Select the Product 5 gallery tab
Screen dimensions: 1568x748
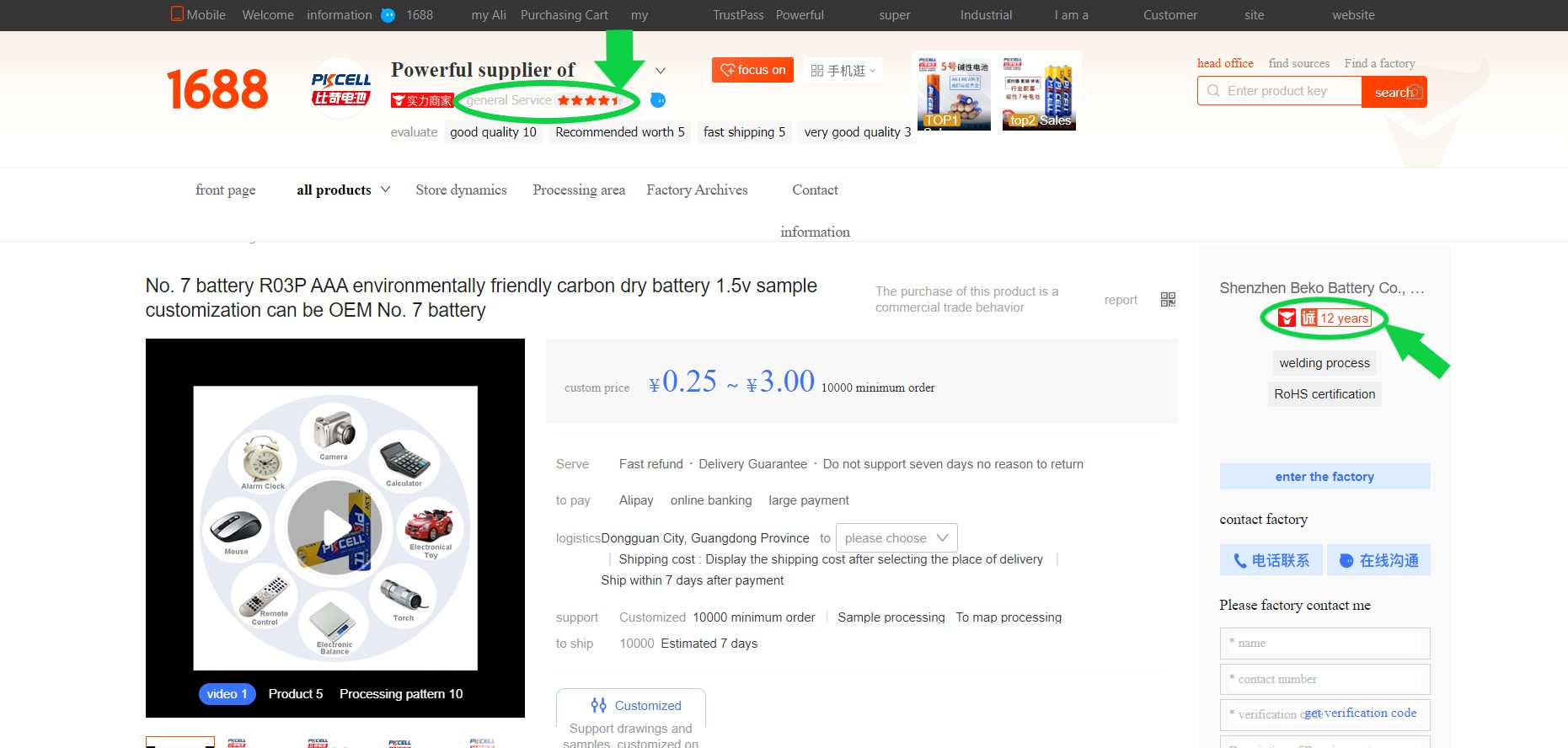pos(296,694)
